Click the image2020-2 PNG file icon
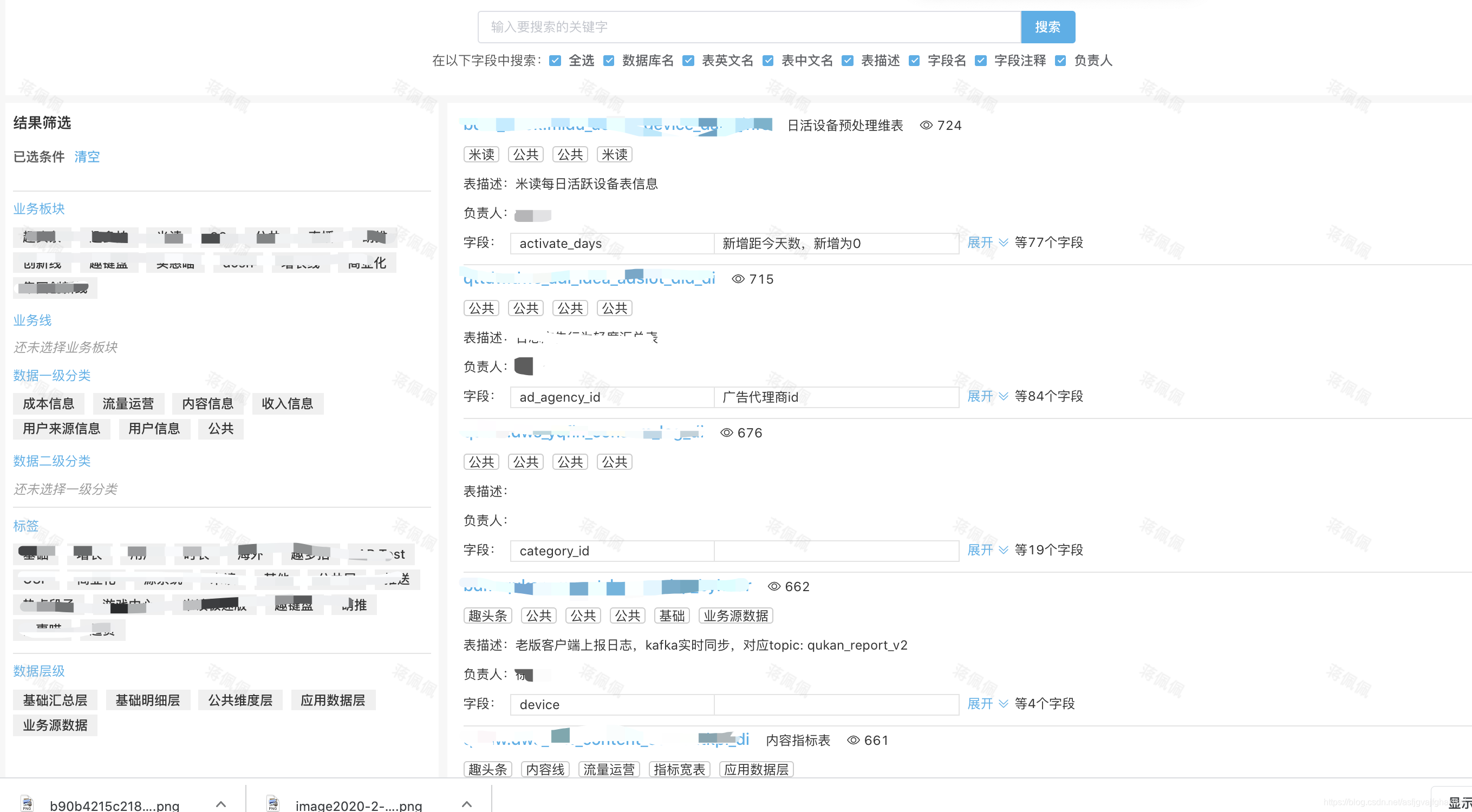 (272, 803)
